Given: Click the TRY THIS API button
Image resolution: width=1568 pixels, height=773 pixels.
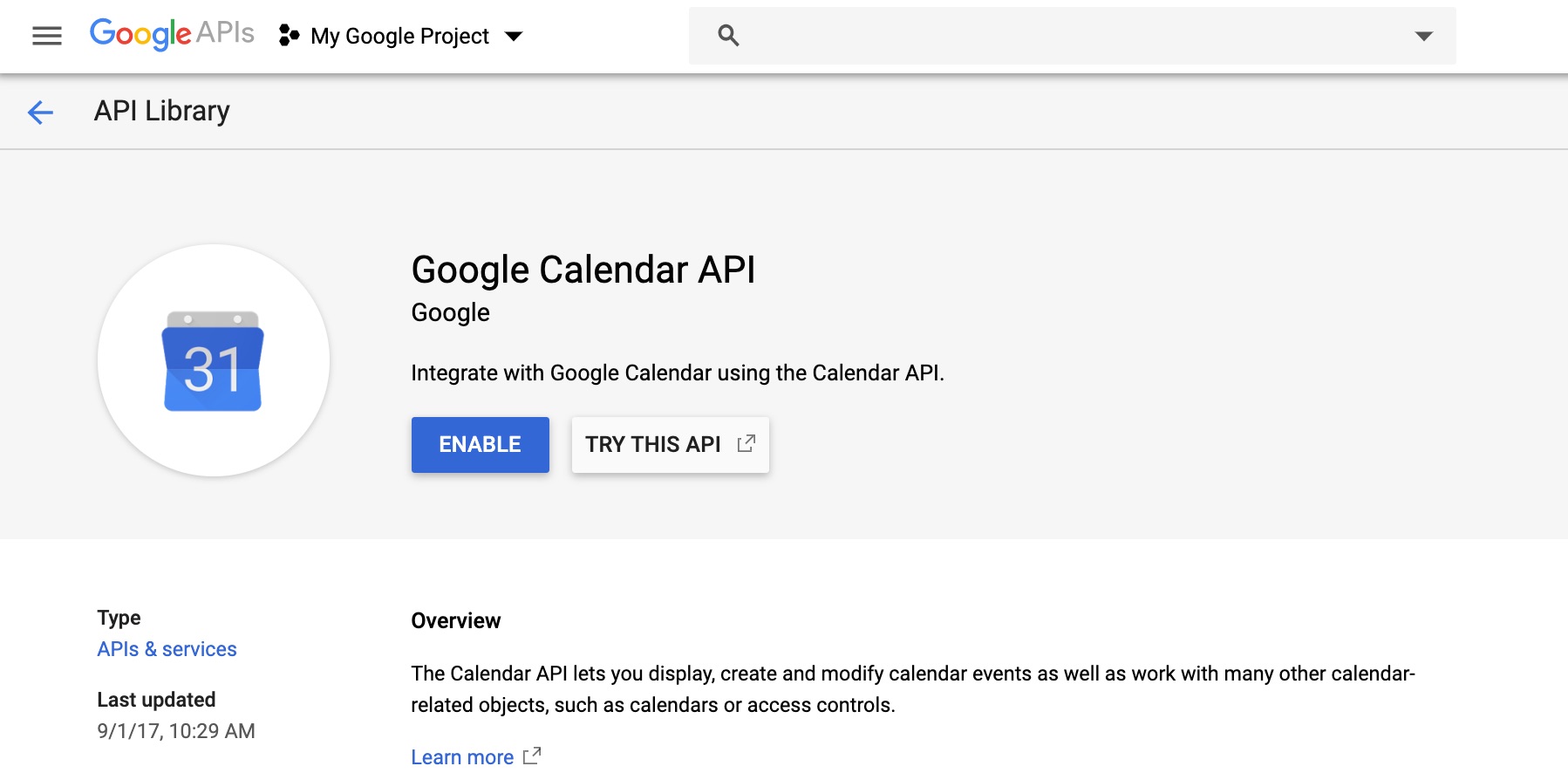Looking at the screenshot, I should coord(653,445).
